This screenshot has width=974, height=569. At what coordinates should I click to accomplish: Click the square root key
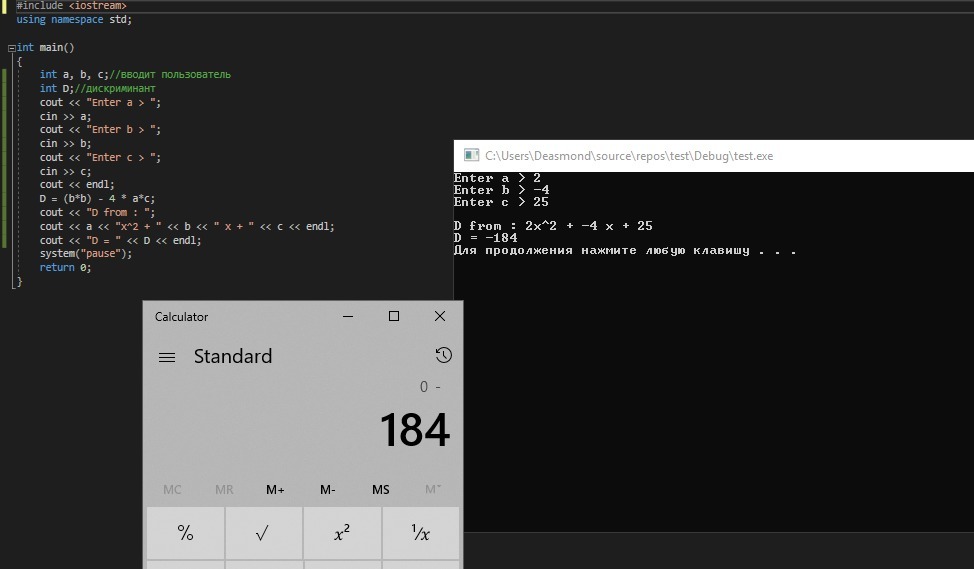pyautogui.click(x=263, y=533)
